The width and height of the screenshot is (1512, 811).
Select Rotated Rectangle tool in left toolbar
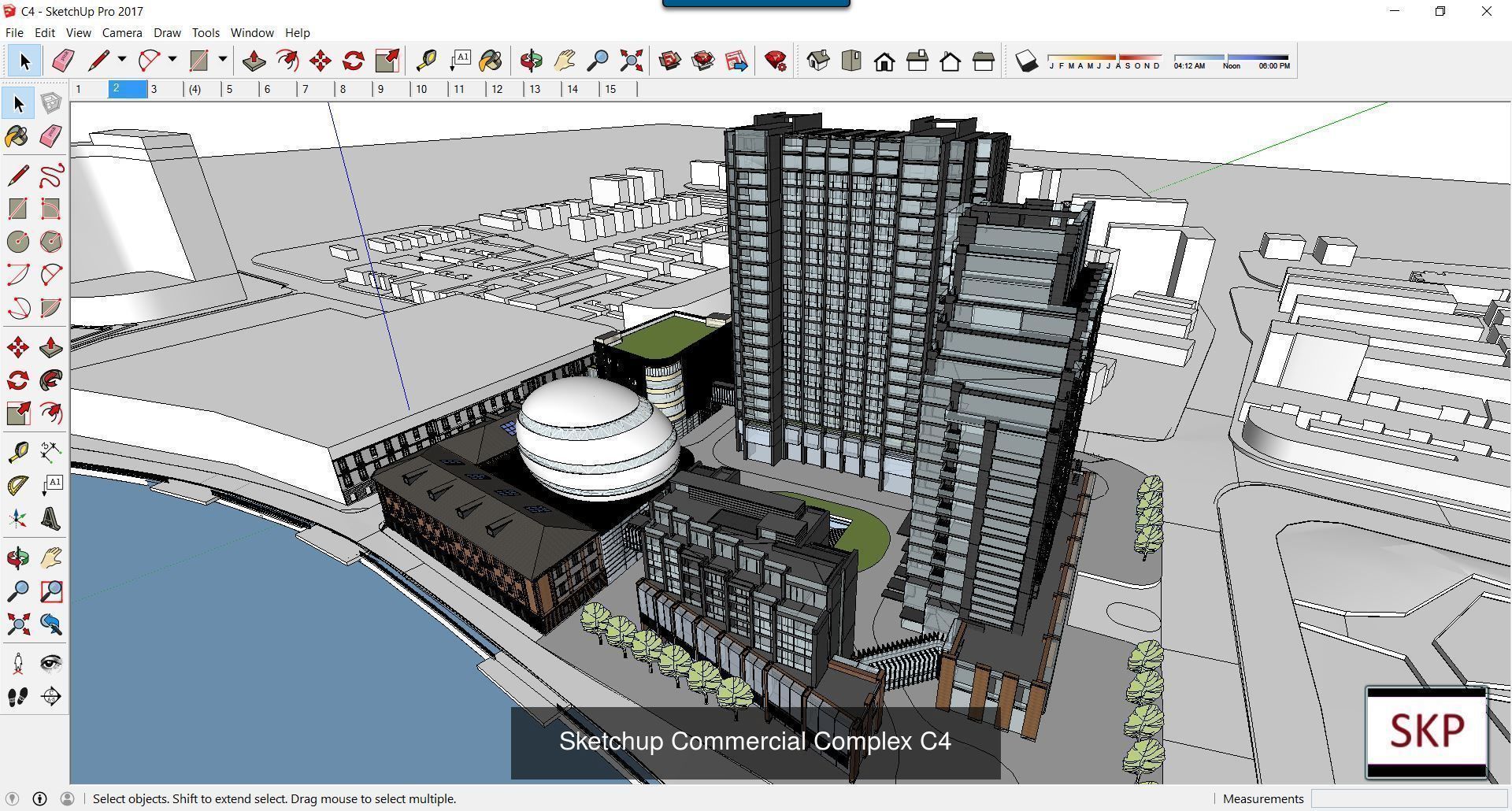(x=51, y=208)
